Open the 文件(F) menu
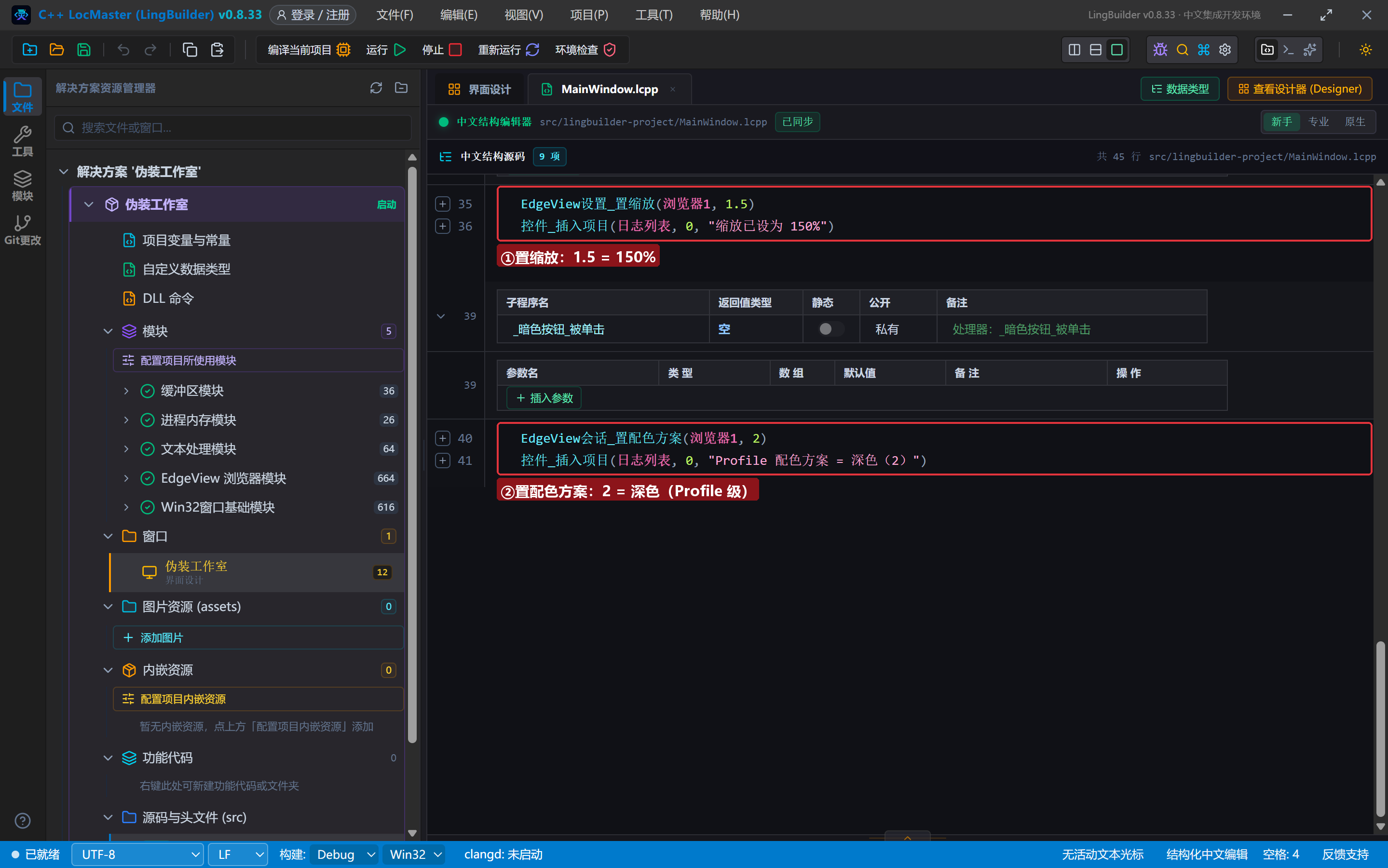Viewport: 1388px width, 868px height. tap(395, 15)
